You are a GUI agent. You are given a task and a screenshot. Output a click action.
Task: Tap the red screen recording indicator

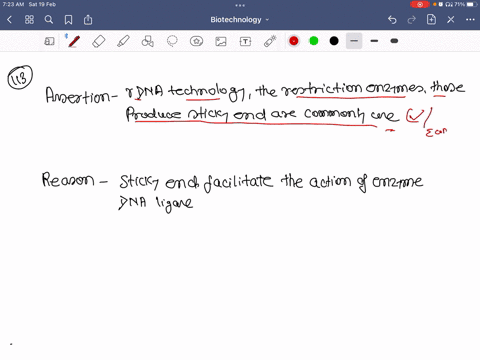click(420, 5)
